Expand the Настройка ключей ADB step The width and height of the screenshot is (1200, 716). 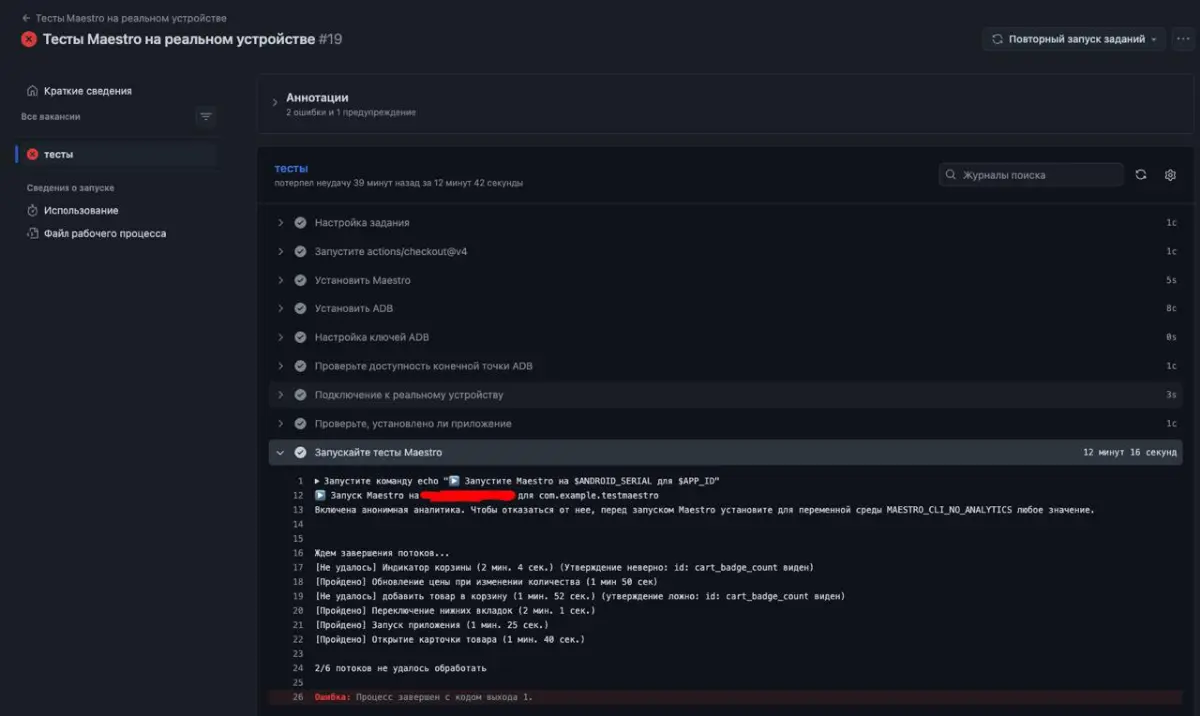tap(281, 338)
